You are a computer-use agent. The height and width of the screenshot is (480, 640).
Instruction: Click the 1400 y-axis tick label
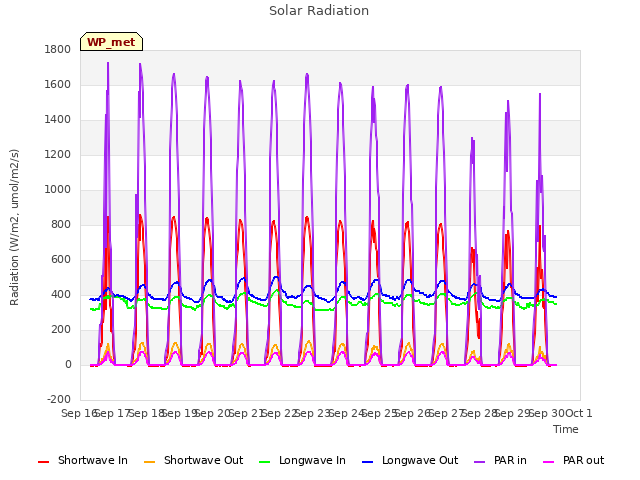pyautogui.click(x=58, y=120)
